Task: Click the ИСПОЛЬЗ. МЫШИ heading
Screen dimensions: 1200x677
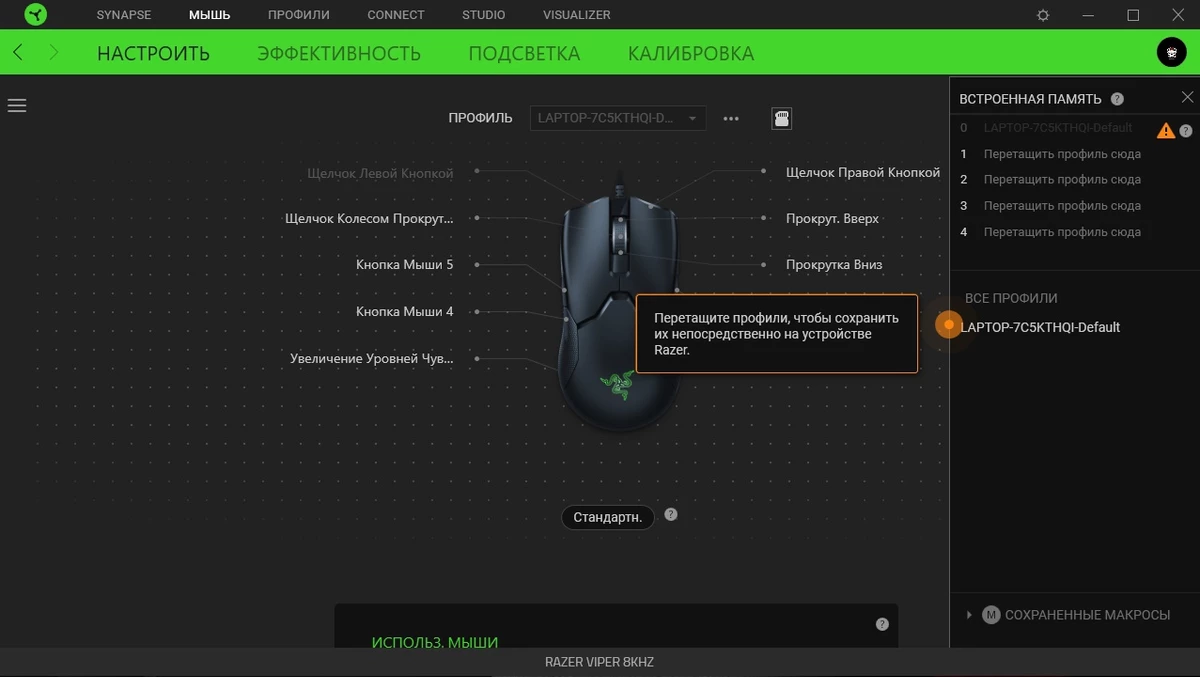Action: 434,642
